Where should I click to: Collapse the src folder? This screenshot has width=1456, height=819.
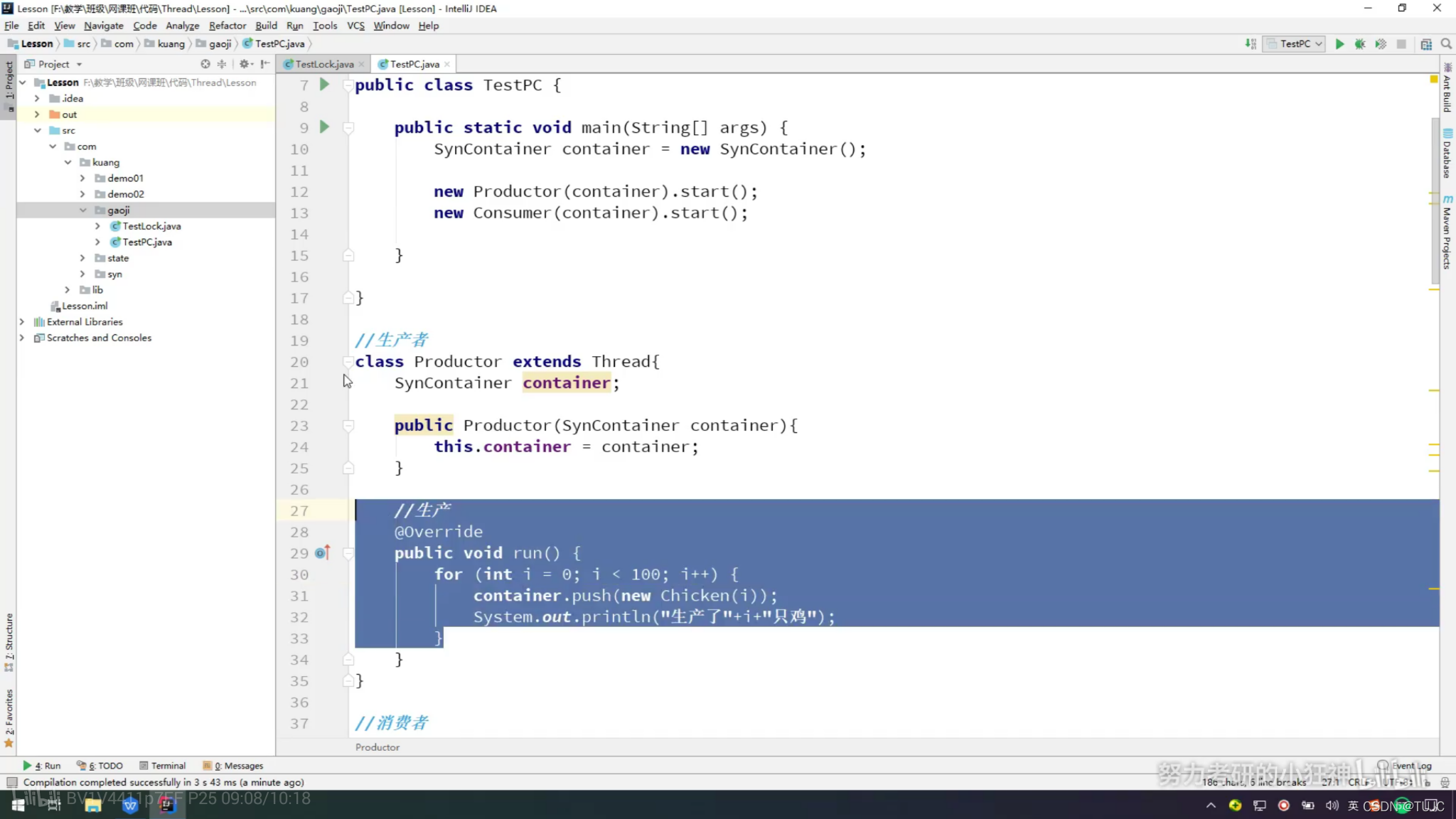(x=38, y=130)
